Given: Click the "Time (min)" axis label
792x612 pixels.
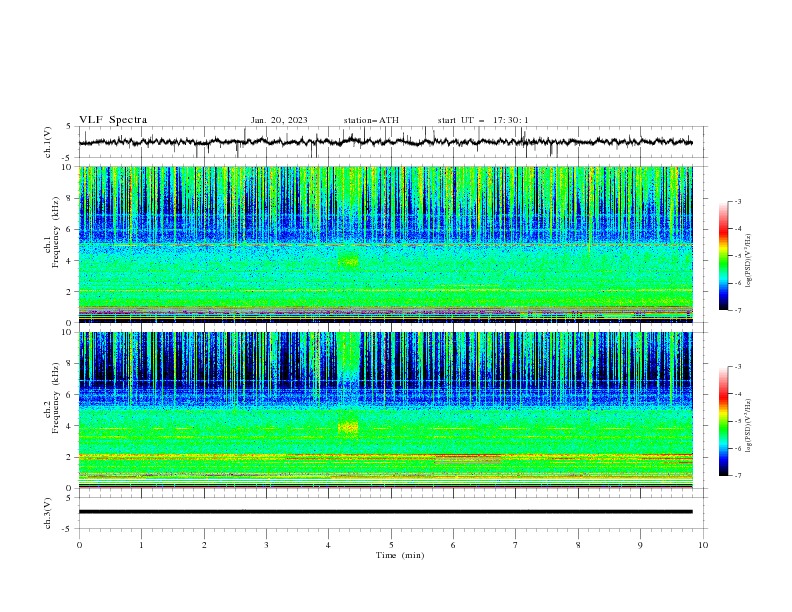Looking at the screenshot, I should 400,555.
